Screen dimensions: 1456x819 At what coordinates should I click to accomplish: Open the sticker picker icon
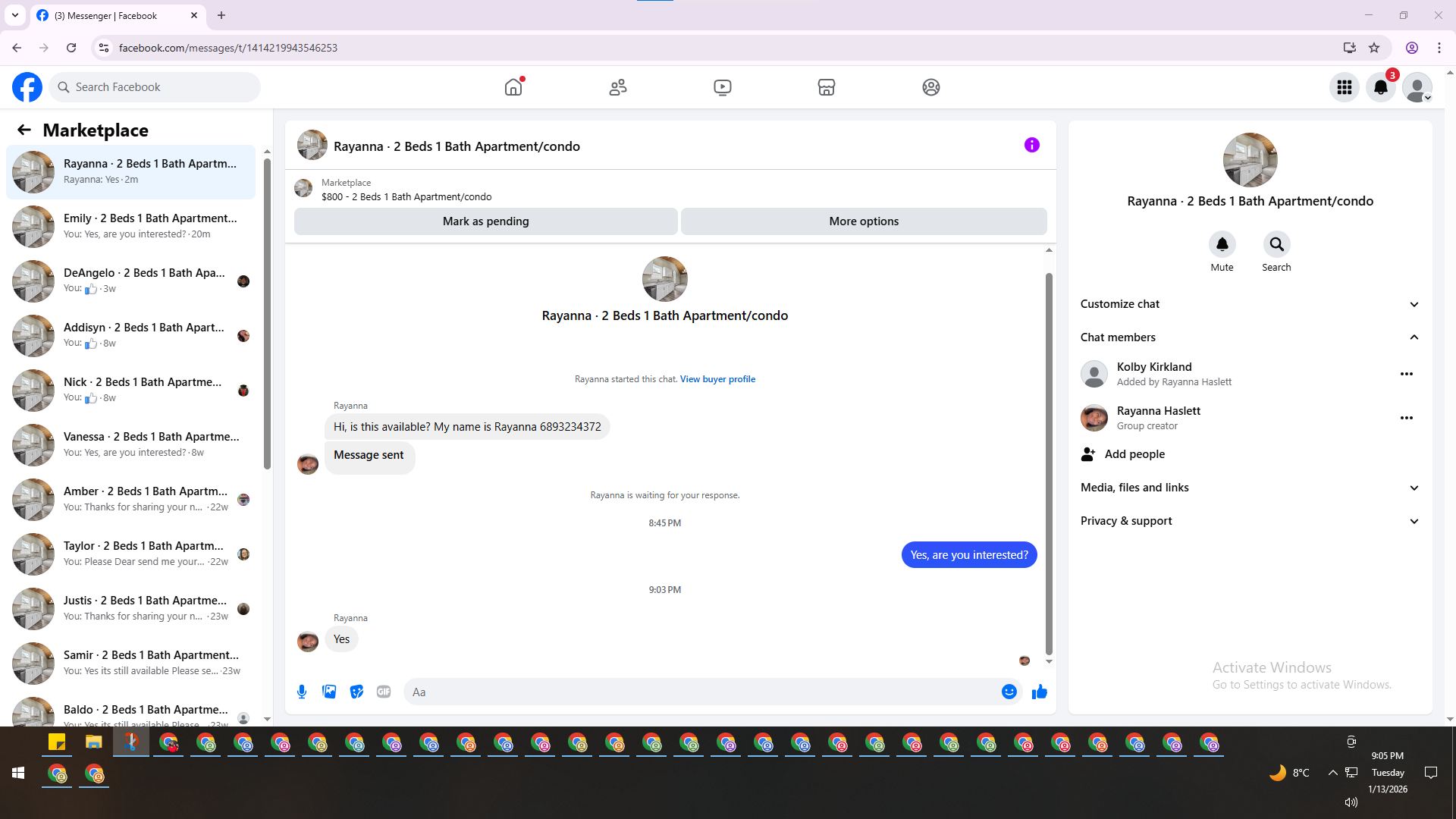356,692
